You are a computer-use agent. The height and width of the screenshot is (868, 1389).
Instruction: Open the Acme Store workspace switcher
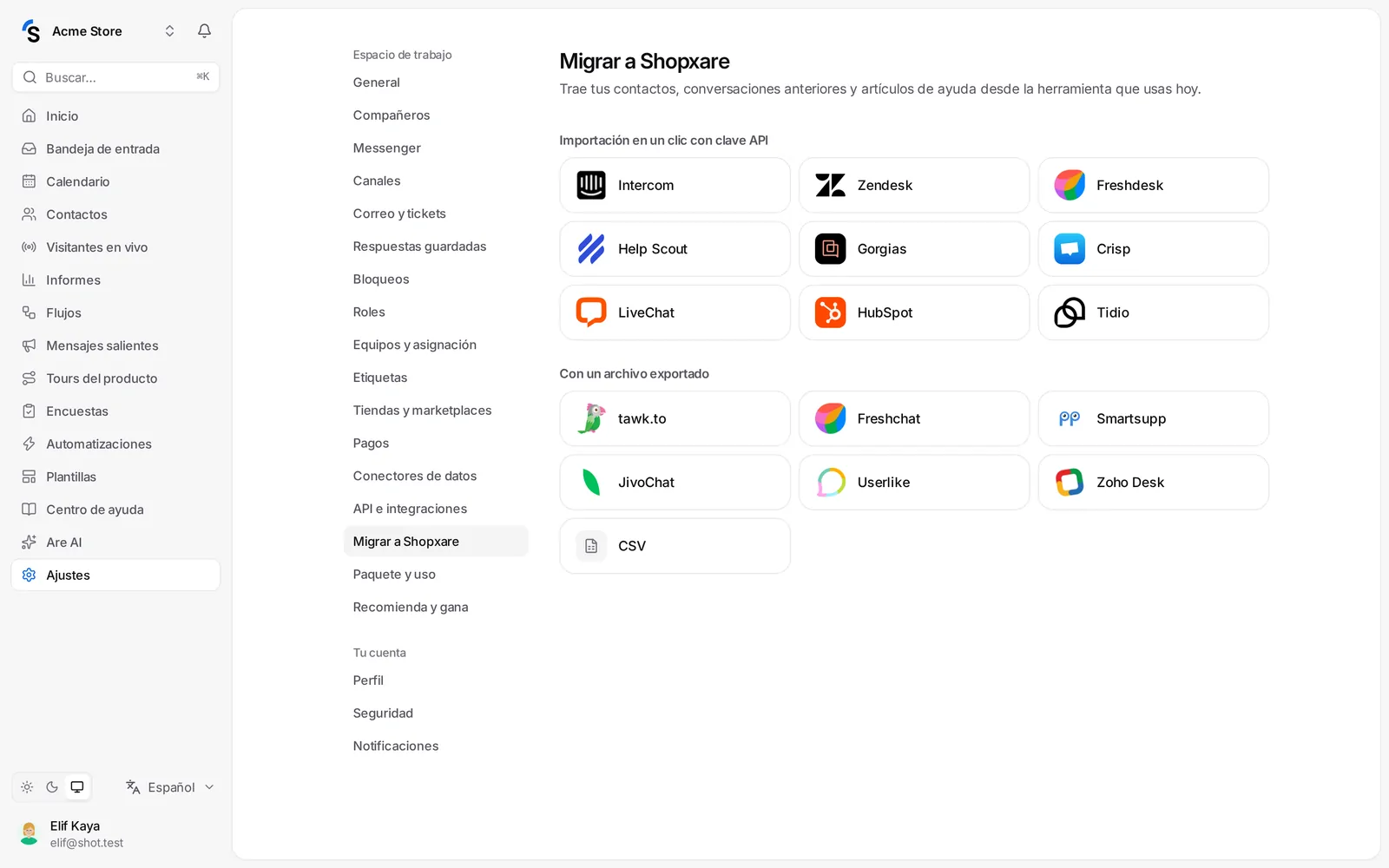(98, 31)
